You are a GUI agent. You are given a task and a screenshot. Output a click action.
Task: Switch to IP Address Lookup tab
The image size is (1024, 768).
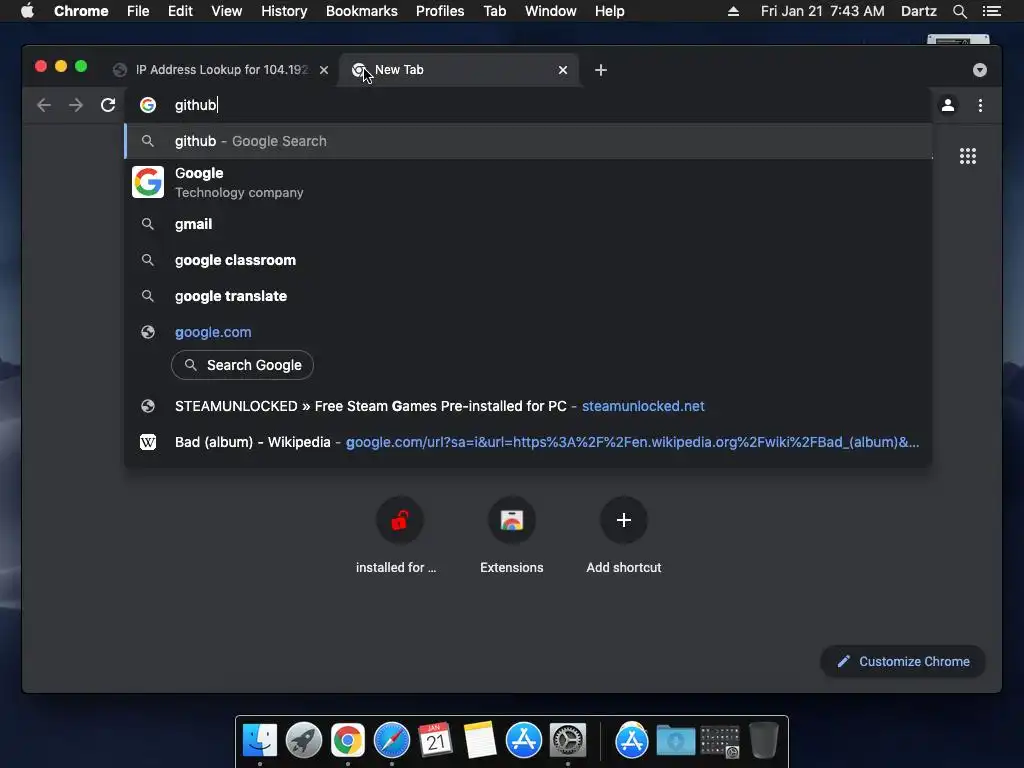pyautogui.click(x=221, y=70)
